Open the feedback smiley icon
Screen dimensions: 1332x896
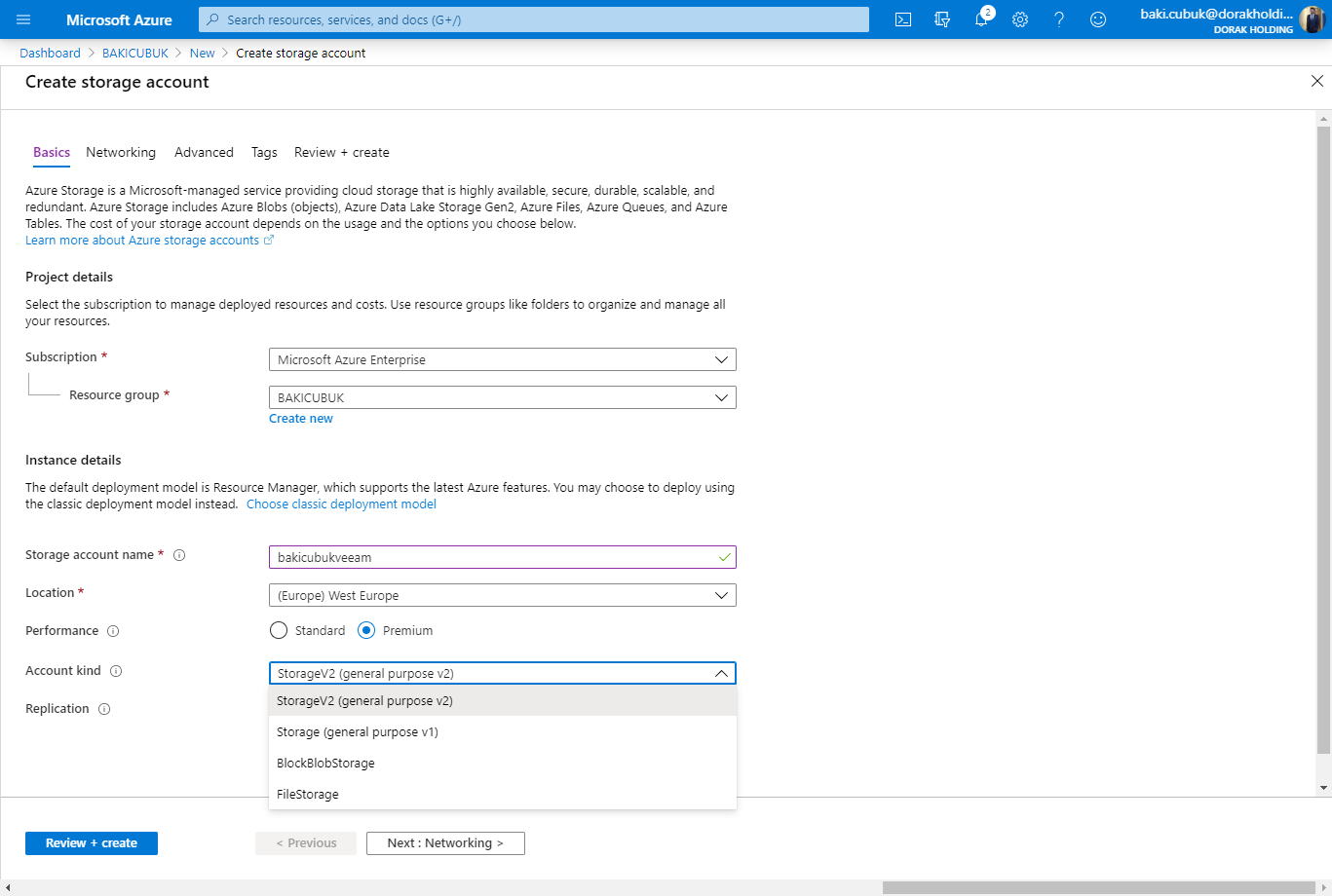click(1098, 19)
